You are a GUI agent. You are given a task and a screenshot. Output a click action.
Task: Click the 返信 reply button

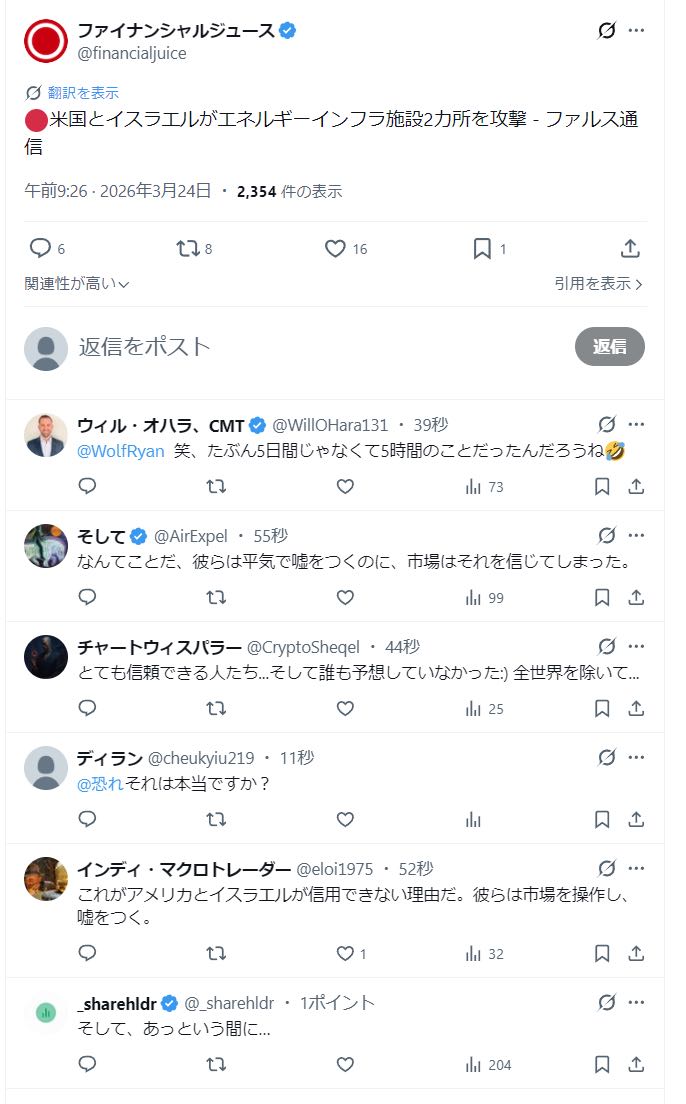[x=609, y=346]
